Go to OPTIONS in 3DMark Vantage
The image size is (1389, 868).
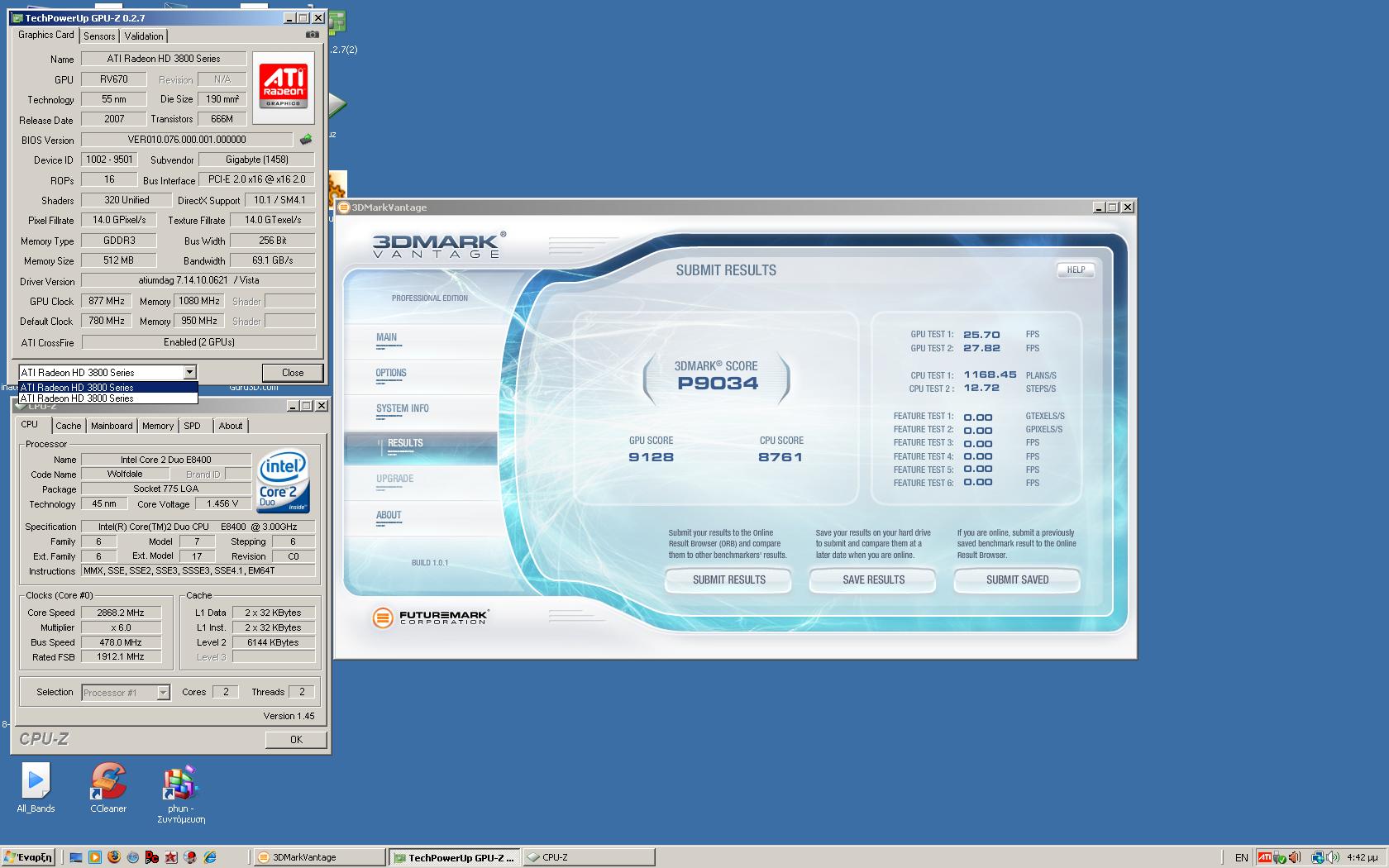(391, 373)
